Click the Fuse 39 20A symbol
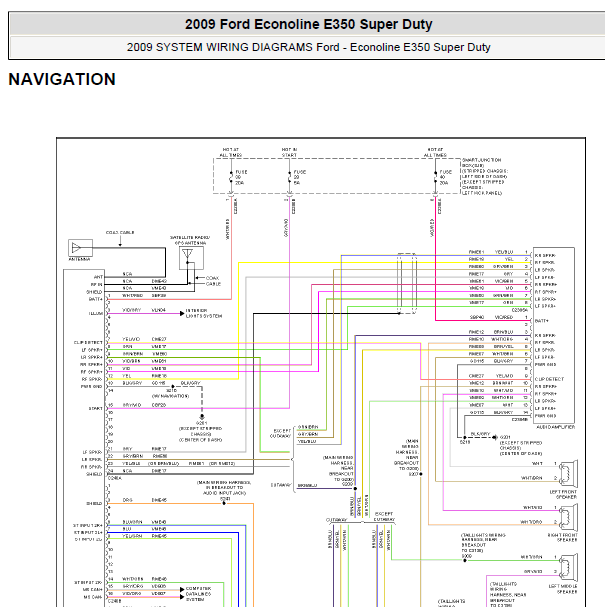 click(231, 177)
